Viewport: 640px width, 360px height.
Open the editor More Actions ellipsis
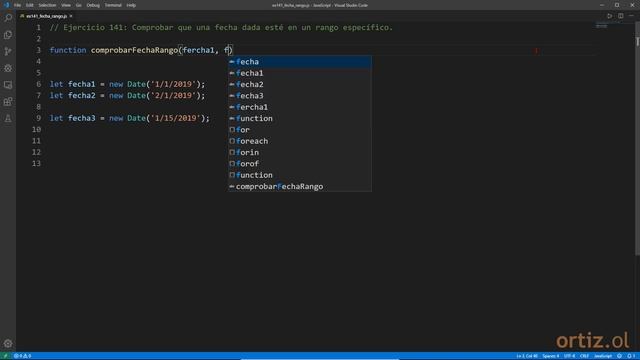tap(631, 16)
